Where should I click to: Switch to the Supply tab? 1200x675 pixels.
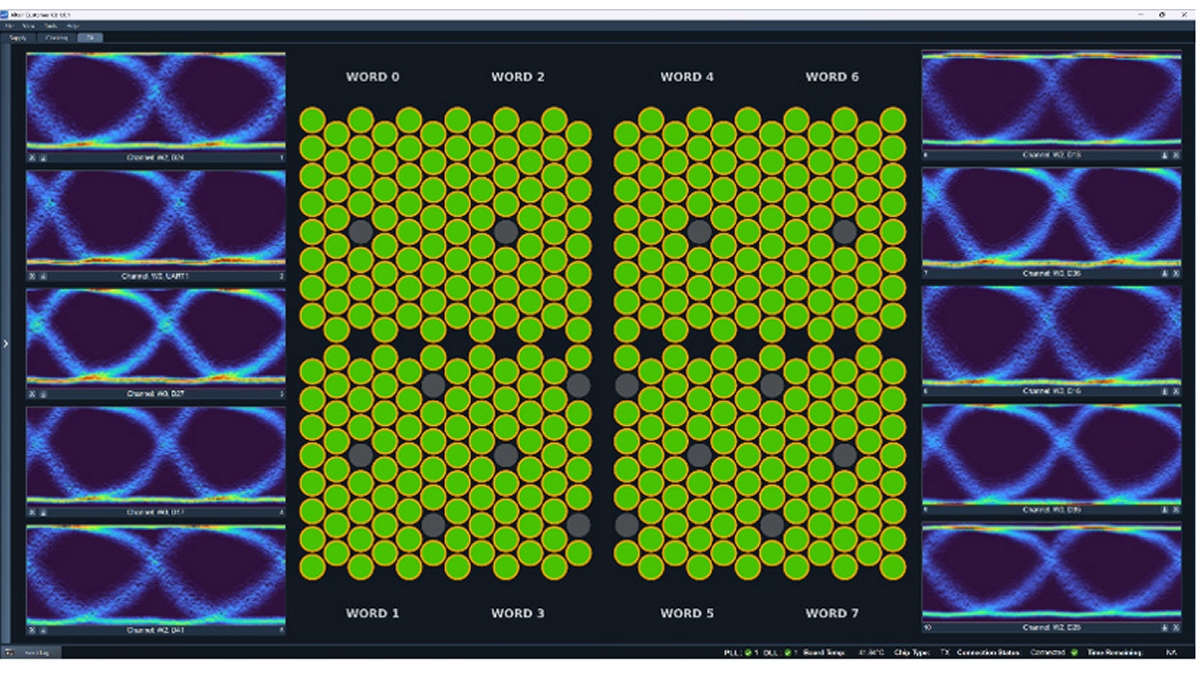point(19,37)
